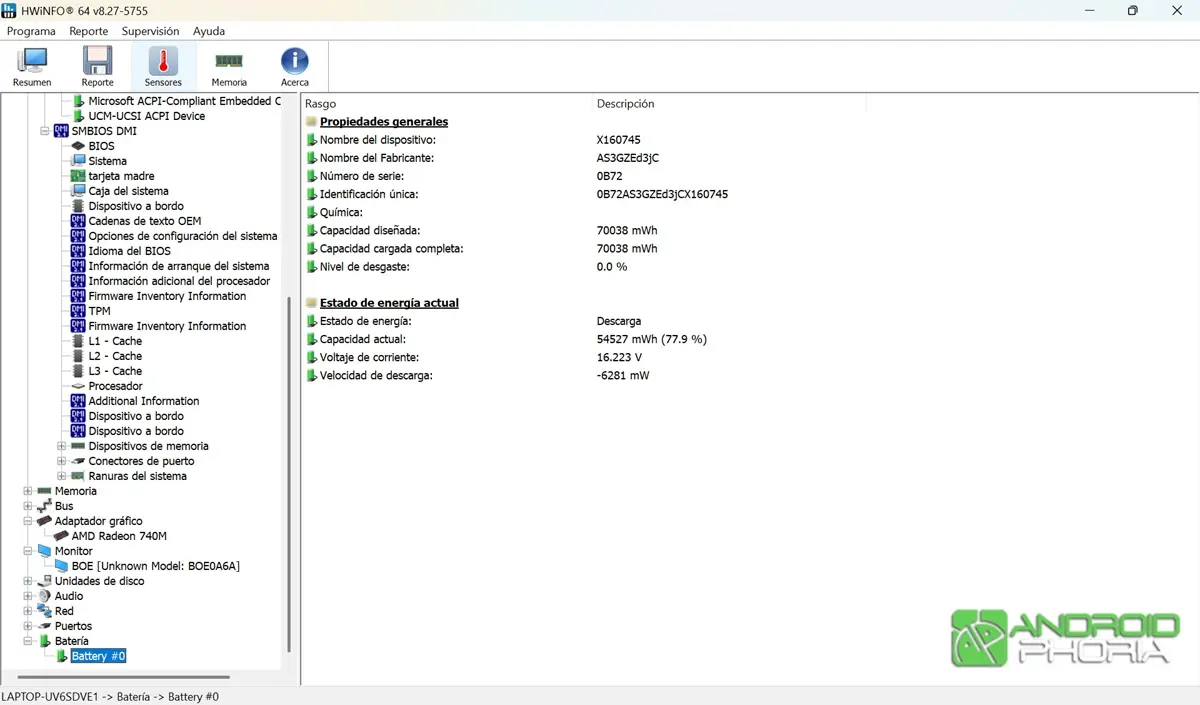The height and width of the screenshot is (705, 1200).
Task: Expand the Dispositivos de memoria node
Action: pyautogui.click(x=62, y=446)
